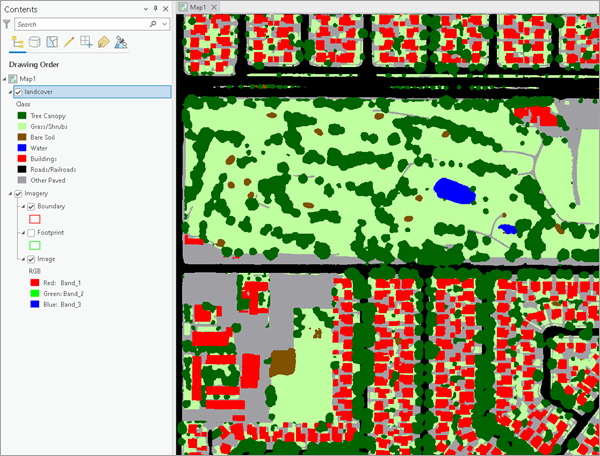The width and height of the screenshot is (600, 456).
Task: Click the List By Data Source icon
Action: 35,42
